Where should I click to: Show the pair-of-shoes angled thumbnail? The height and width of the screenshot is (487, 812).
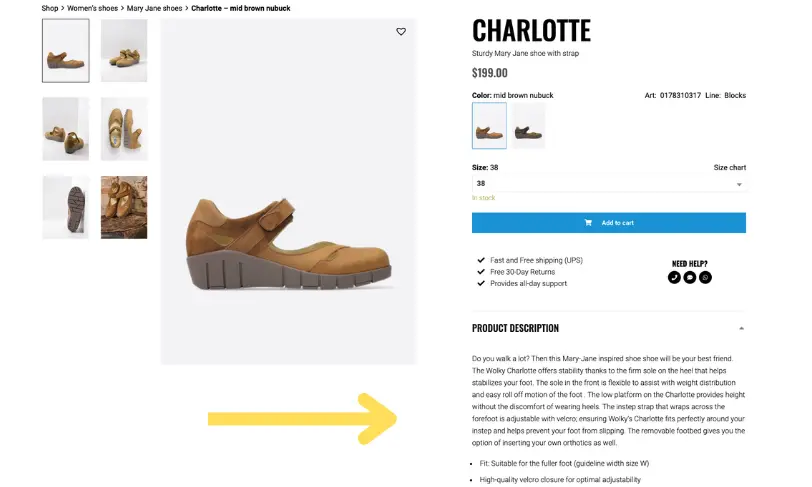[x=65, y=128]
